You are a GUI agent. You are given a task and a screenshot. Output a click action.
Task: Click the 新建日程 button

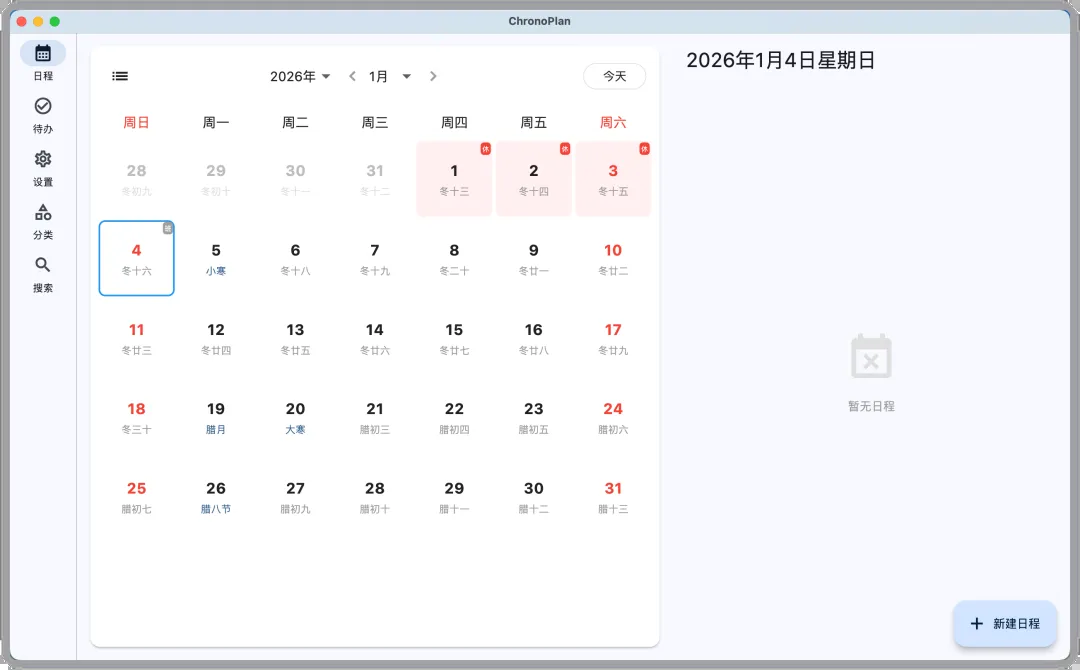tap(1004, 623)
